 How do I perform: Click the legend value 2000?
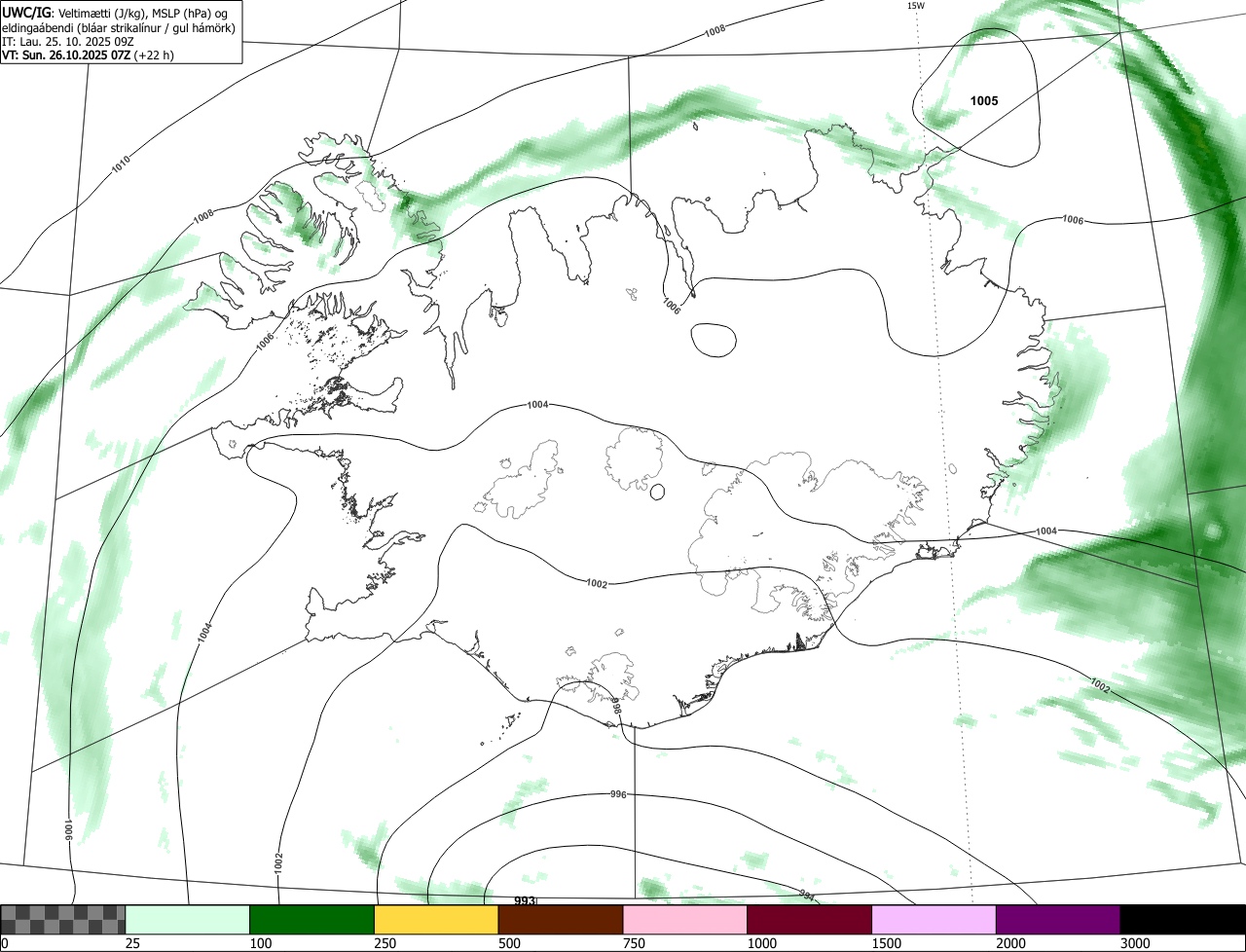pyautogui.click(x=1010, y=943)
